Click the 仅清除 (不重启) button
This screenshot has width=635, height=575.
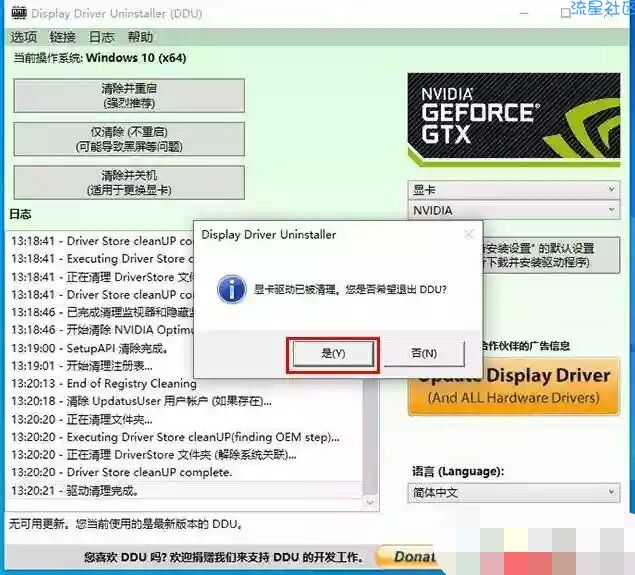point(129,139)
